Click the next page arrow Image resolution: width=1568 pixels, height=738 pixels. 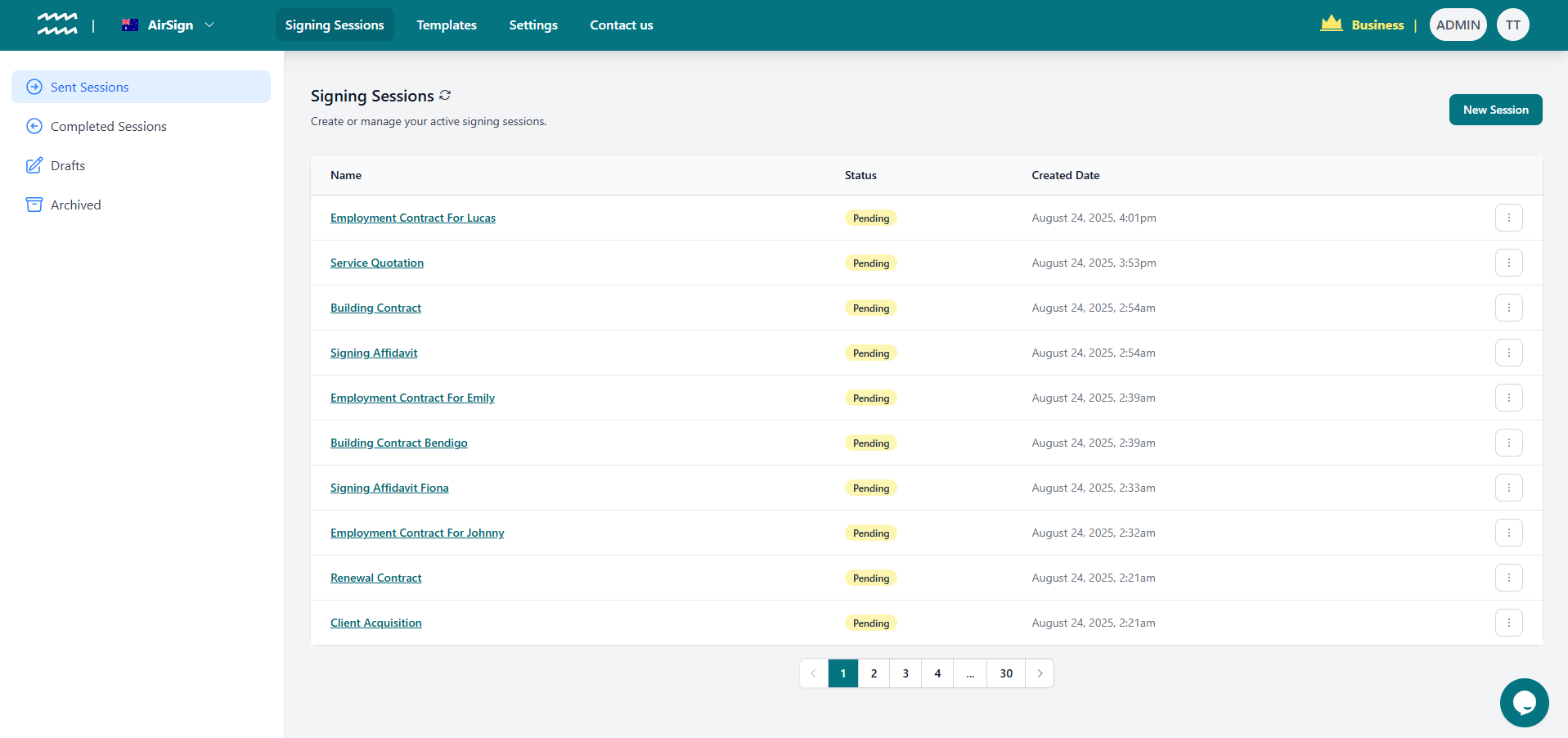pyautogui.click(x=1039, y=673)
